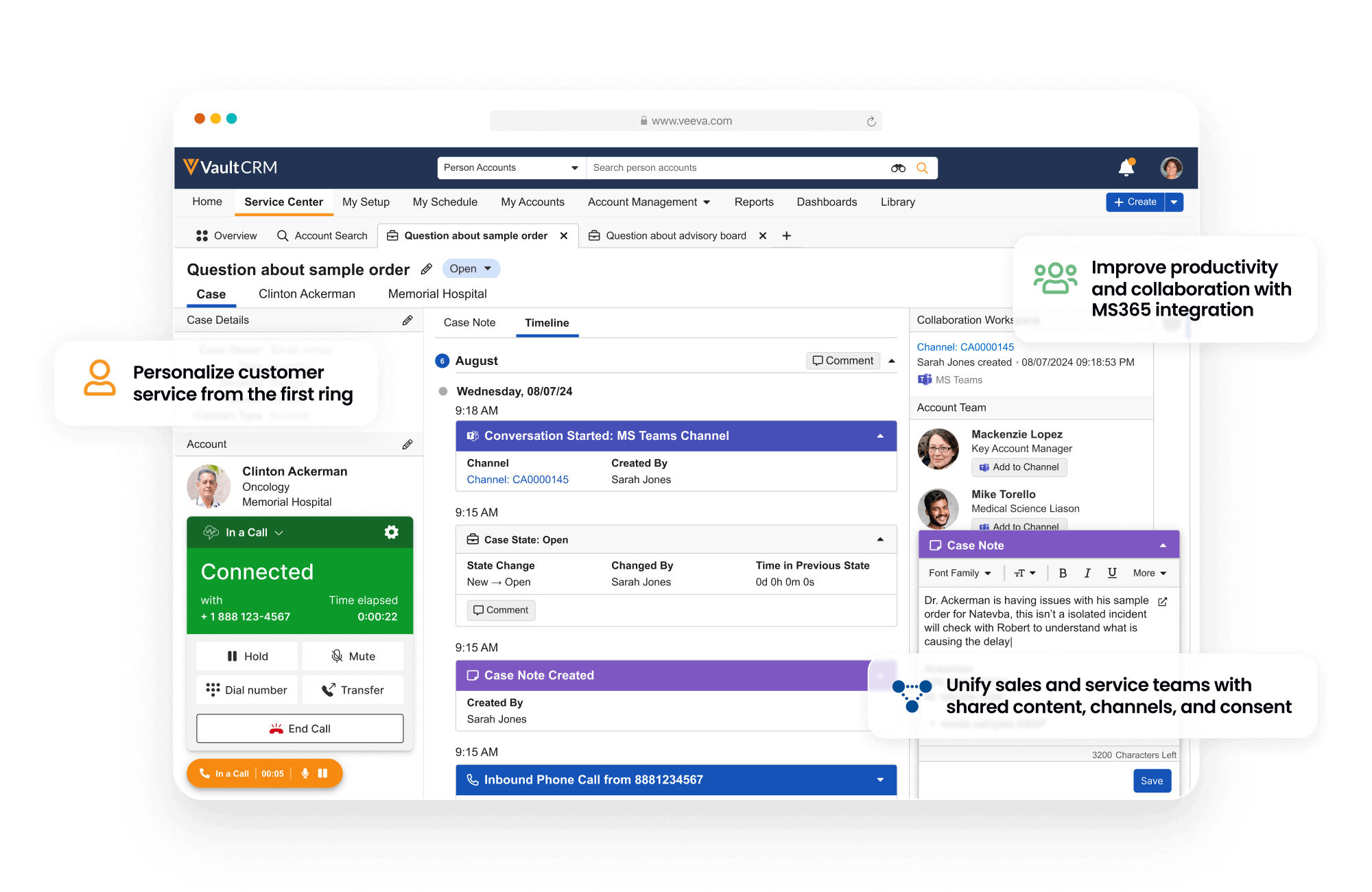This screenshot has height=892, width=1372.
Task: Open the Person Accounts dropdown
Action: 511,168
